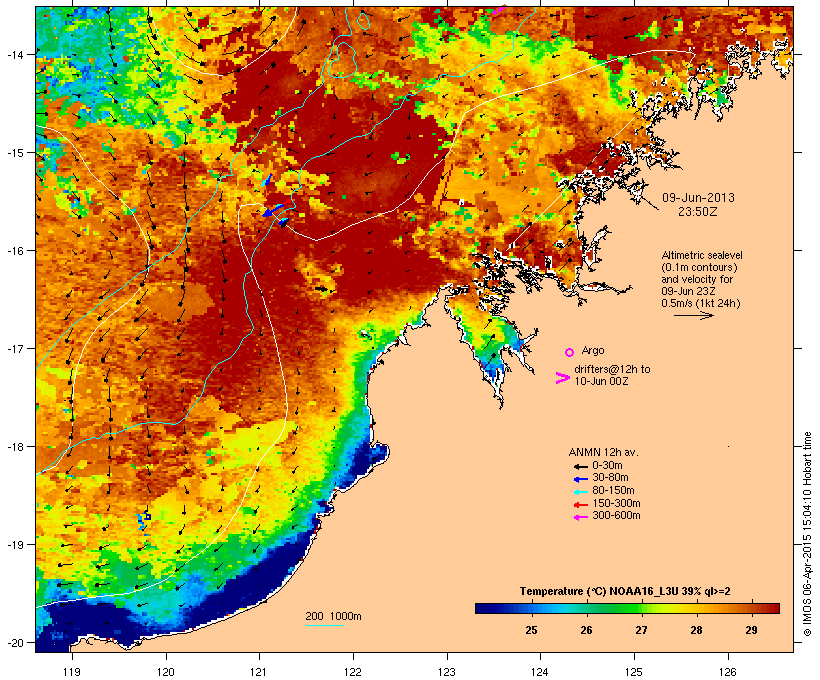Click latitude label -19
820x680 pixels.
tap(14, 545)
